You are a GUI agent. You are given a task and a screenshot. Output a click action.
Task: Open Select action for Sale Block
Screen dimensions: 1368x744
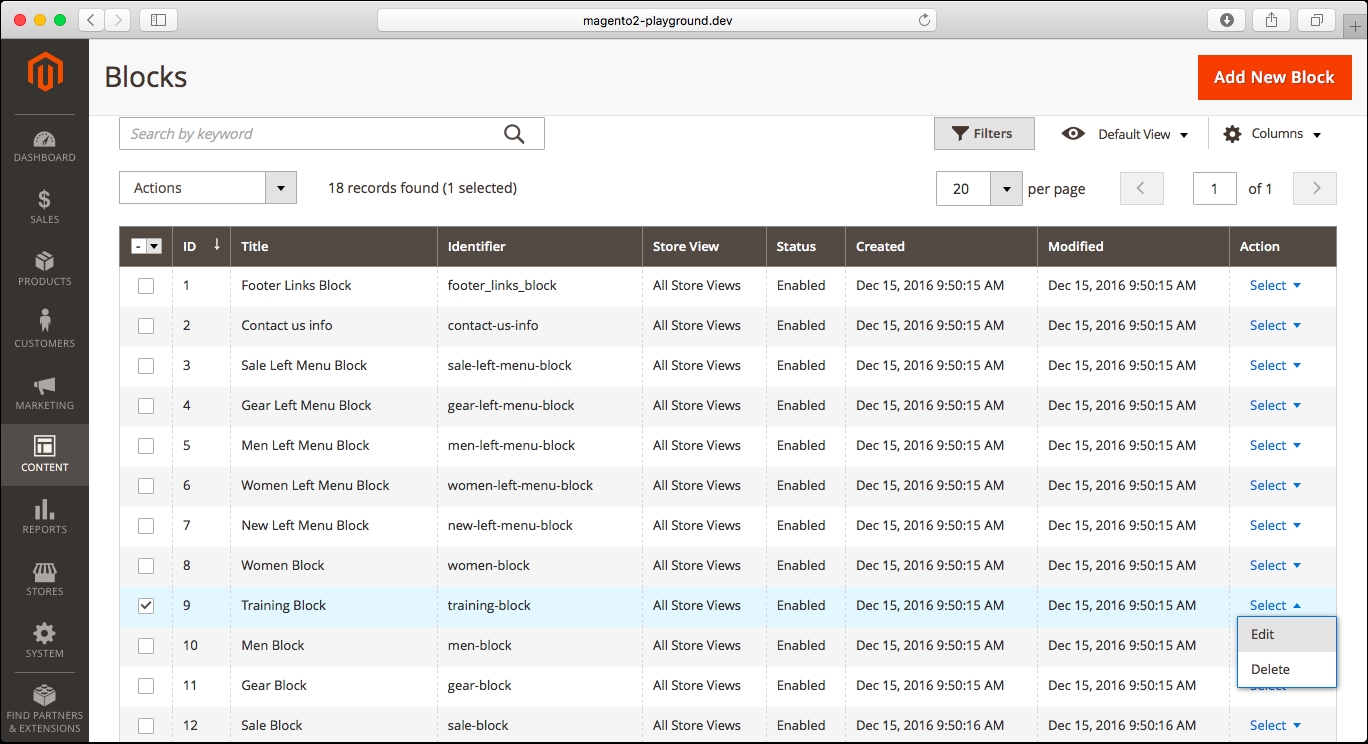tap(1275, 726)
